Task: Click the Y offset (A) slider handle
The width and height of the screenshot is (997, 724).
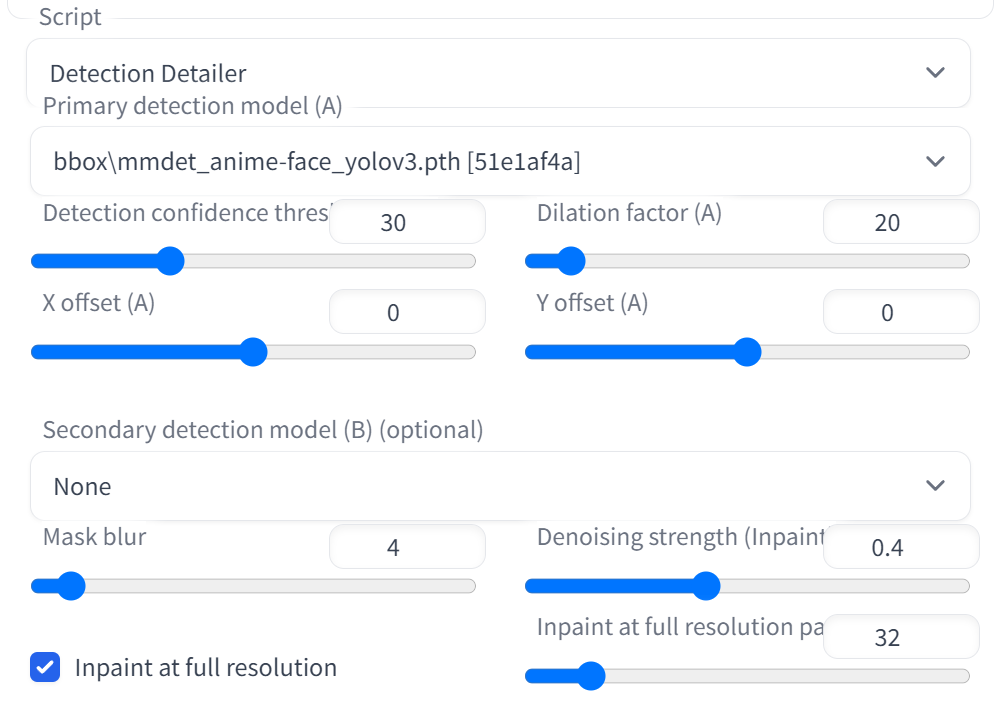Action: 747,352
